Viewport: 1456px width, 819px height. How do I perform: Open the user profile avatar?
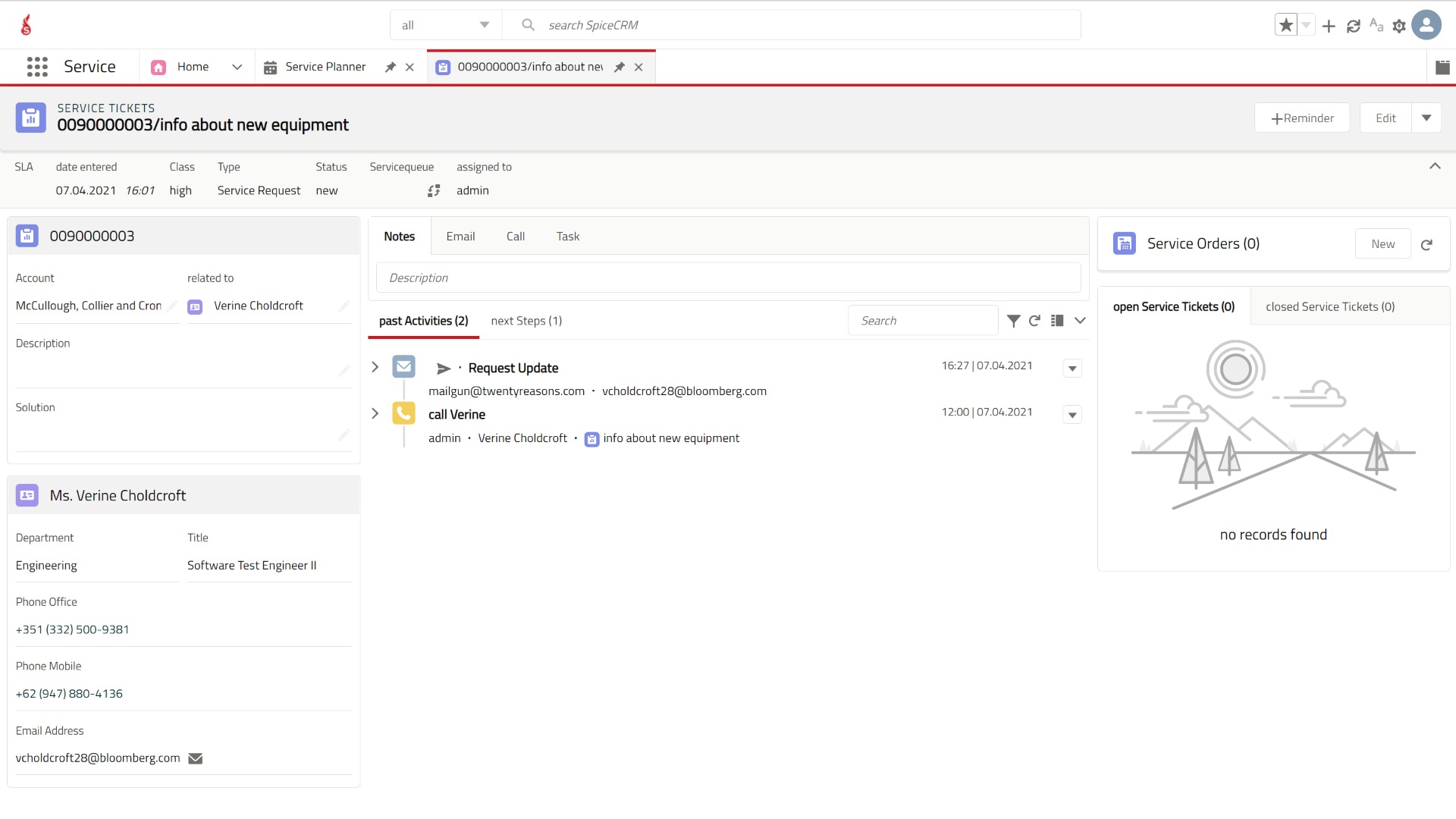coord(1426,25)
